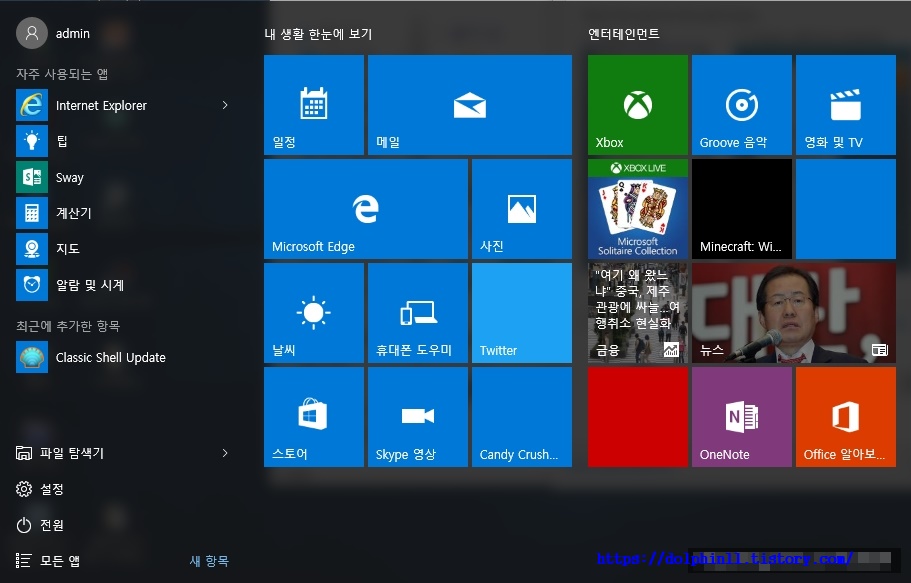The height and width of the screenshot is (583, 911).
Task: Launch Classic Shell Update
Action: pyautogui.click(x=122, y=357)
